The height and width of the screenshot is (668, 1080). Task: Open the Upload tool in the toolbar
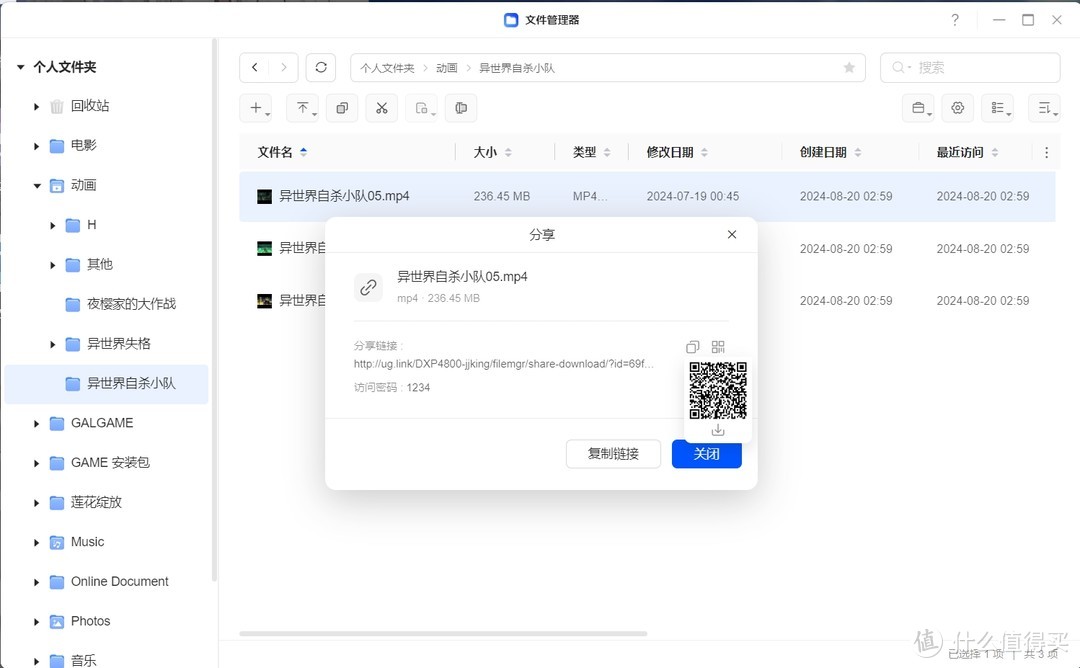tap(301, 107)
